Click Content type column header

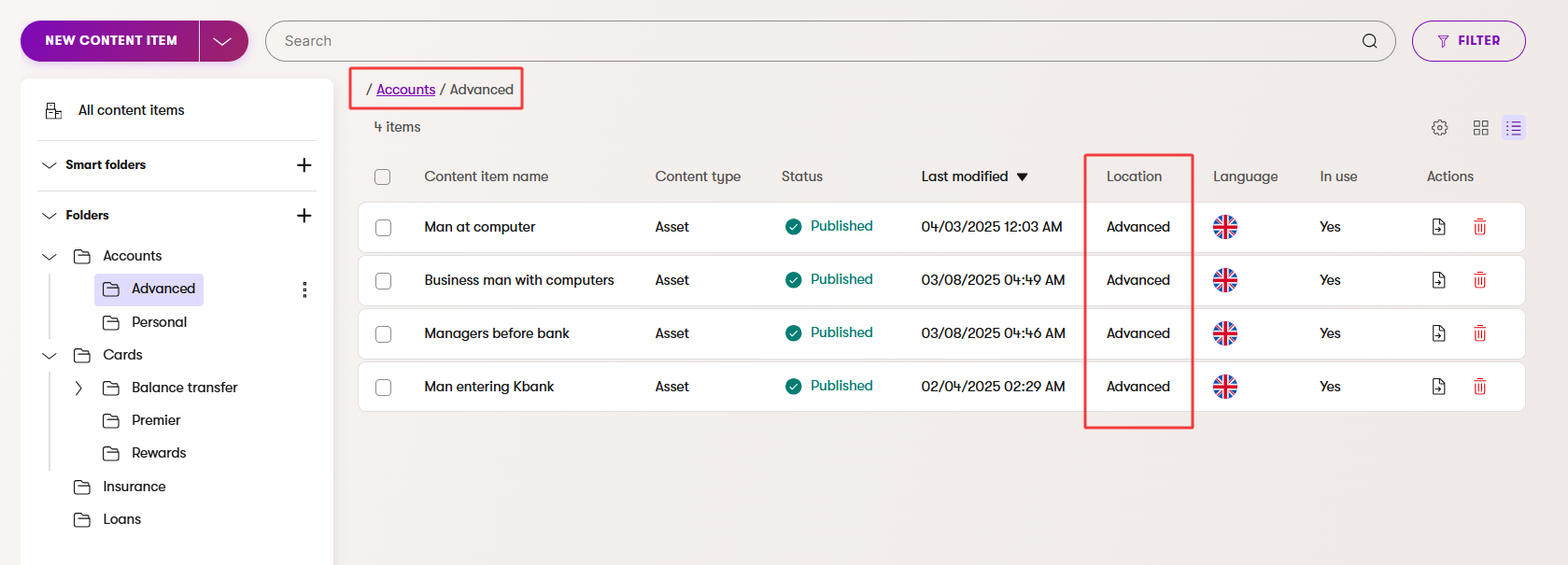tap(698, 177)
